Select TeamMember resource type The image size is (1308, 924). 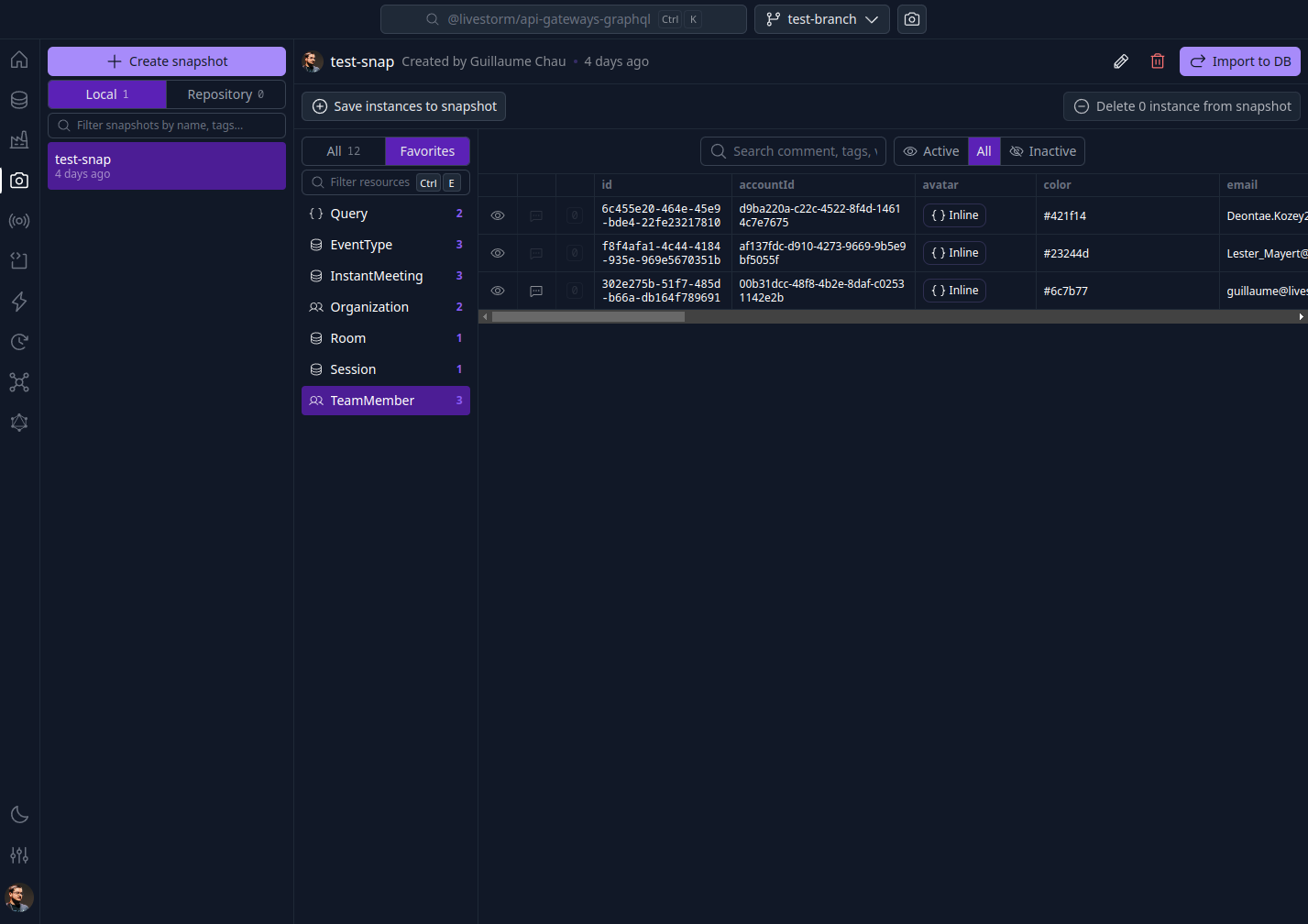pos(386,401)
